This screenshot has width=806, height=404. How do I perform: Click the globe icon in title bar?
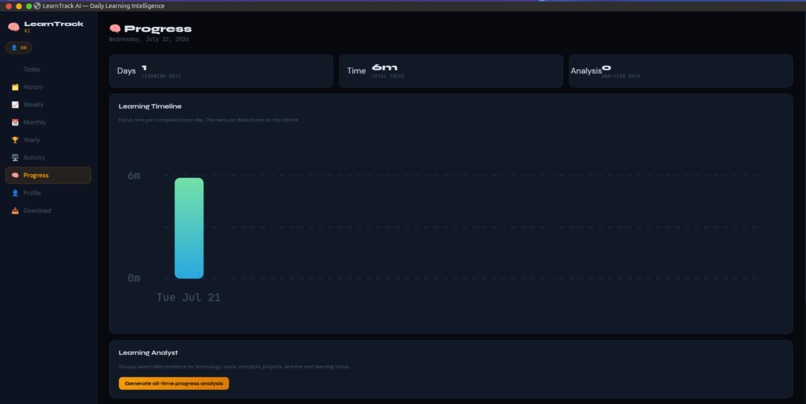click(x=37, y=6)
